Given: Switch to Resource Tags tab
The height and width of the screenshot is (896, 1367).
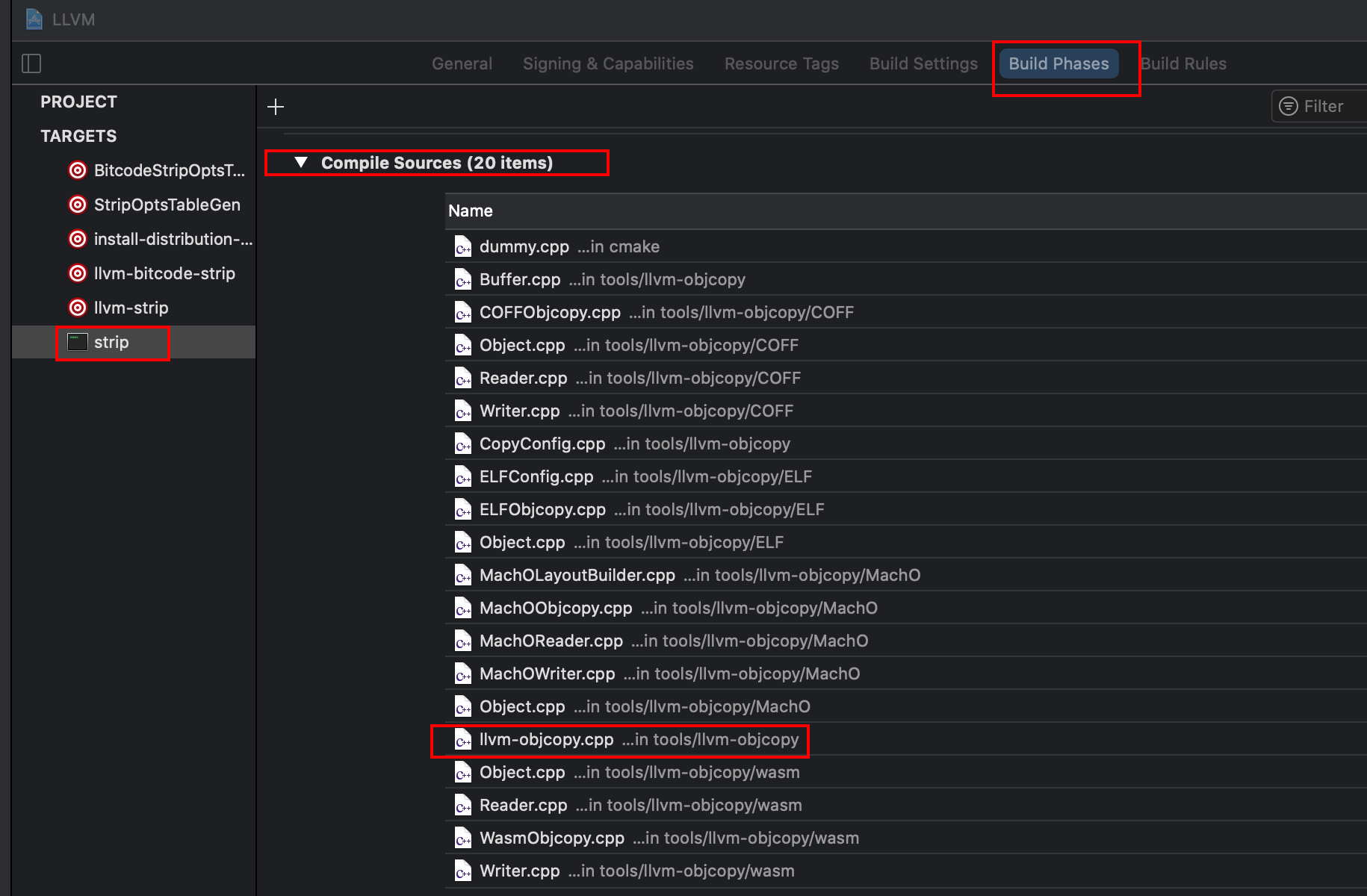Looking at the screenshot, I should tap(781, 63).
